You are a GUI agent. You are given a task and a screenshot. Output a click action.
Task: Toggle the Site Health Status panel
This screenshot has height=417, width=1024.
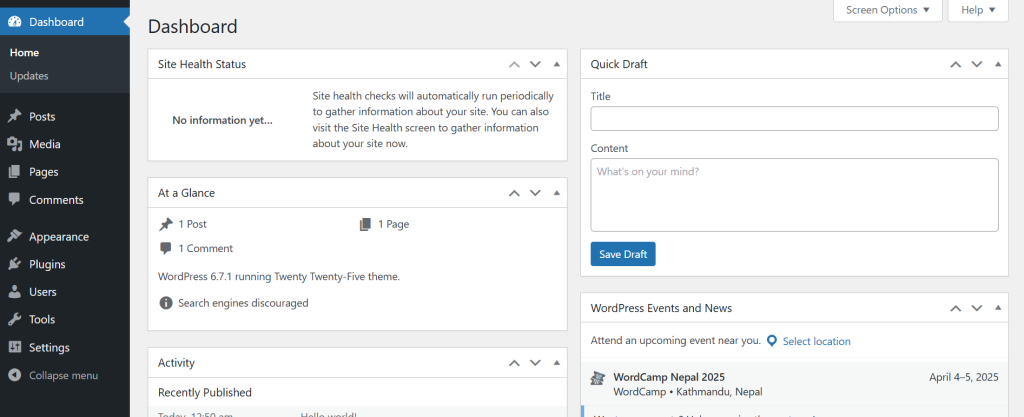[557, 64]
